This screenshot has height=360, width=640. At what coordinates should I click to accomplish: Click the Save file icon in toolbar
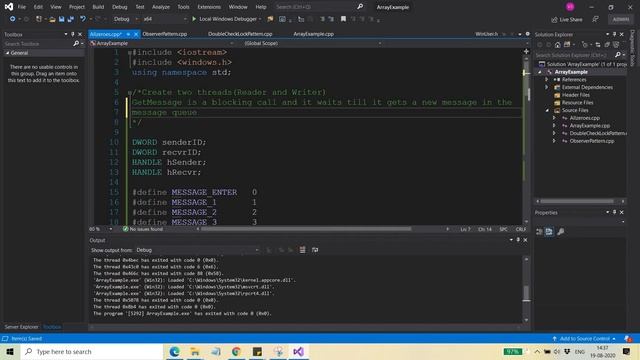pyautogui.click(x=61, y=19)
